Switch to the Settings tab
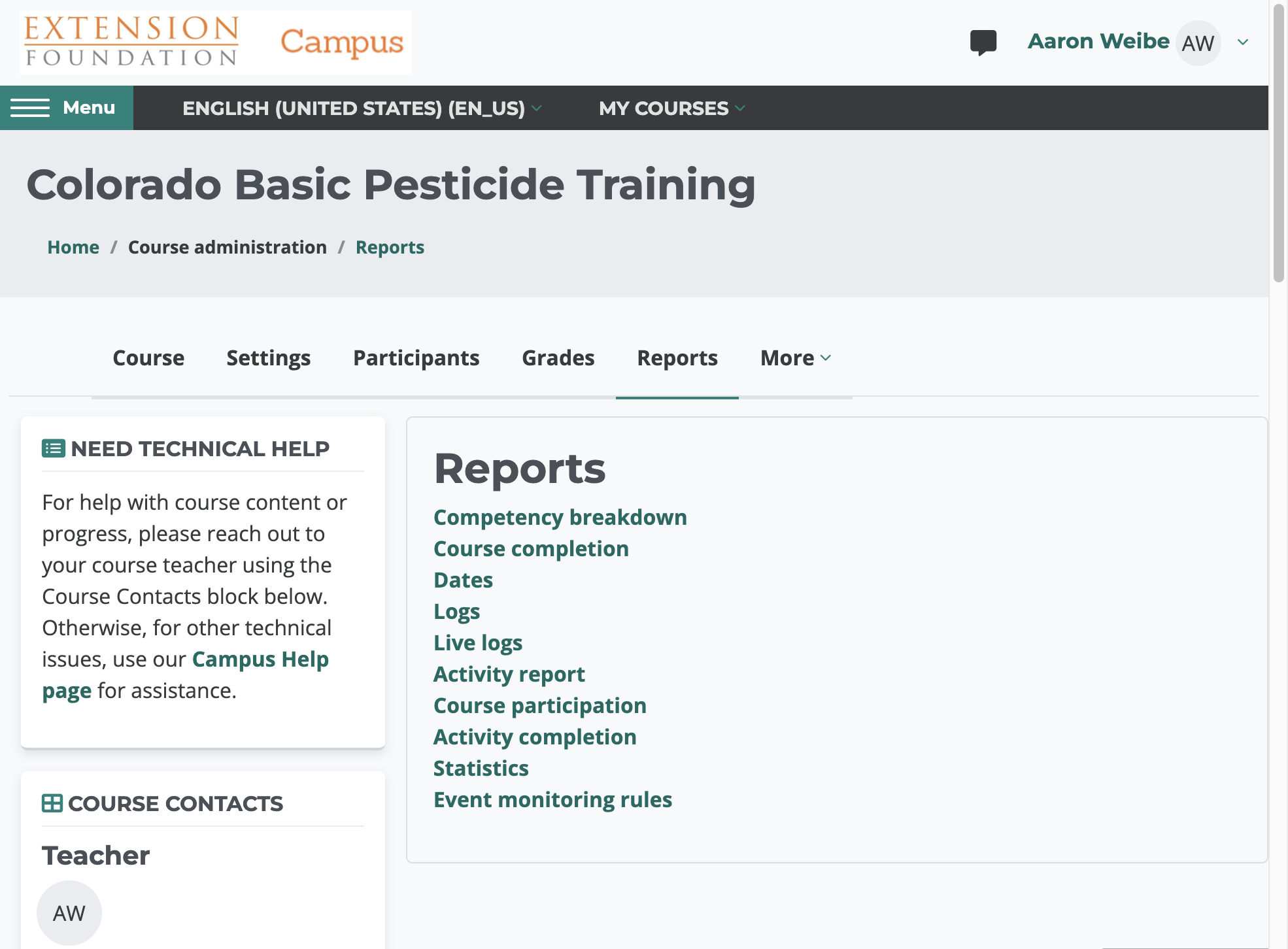1288x949 pixels. tap(268, 358)
